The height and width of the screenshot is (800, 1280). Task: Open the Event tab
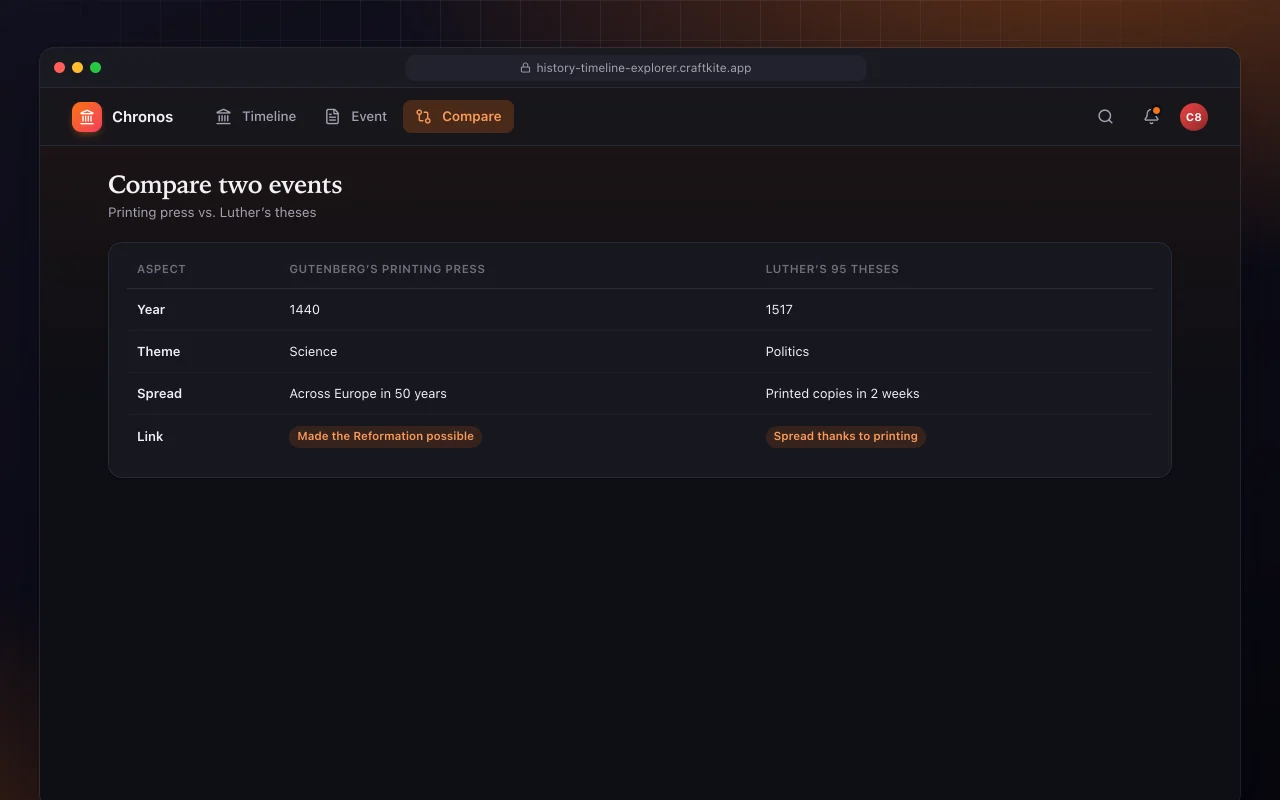356,117
